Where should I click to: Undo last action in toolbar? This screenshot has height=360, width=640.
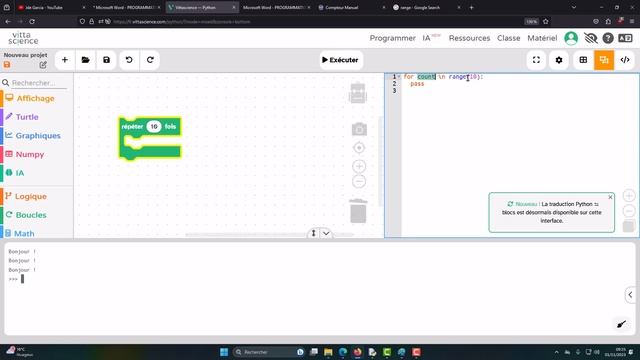[x=129, y=60]
